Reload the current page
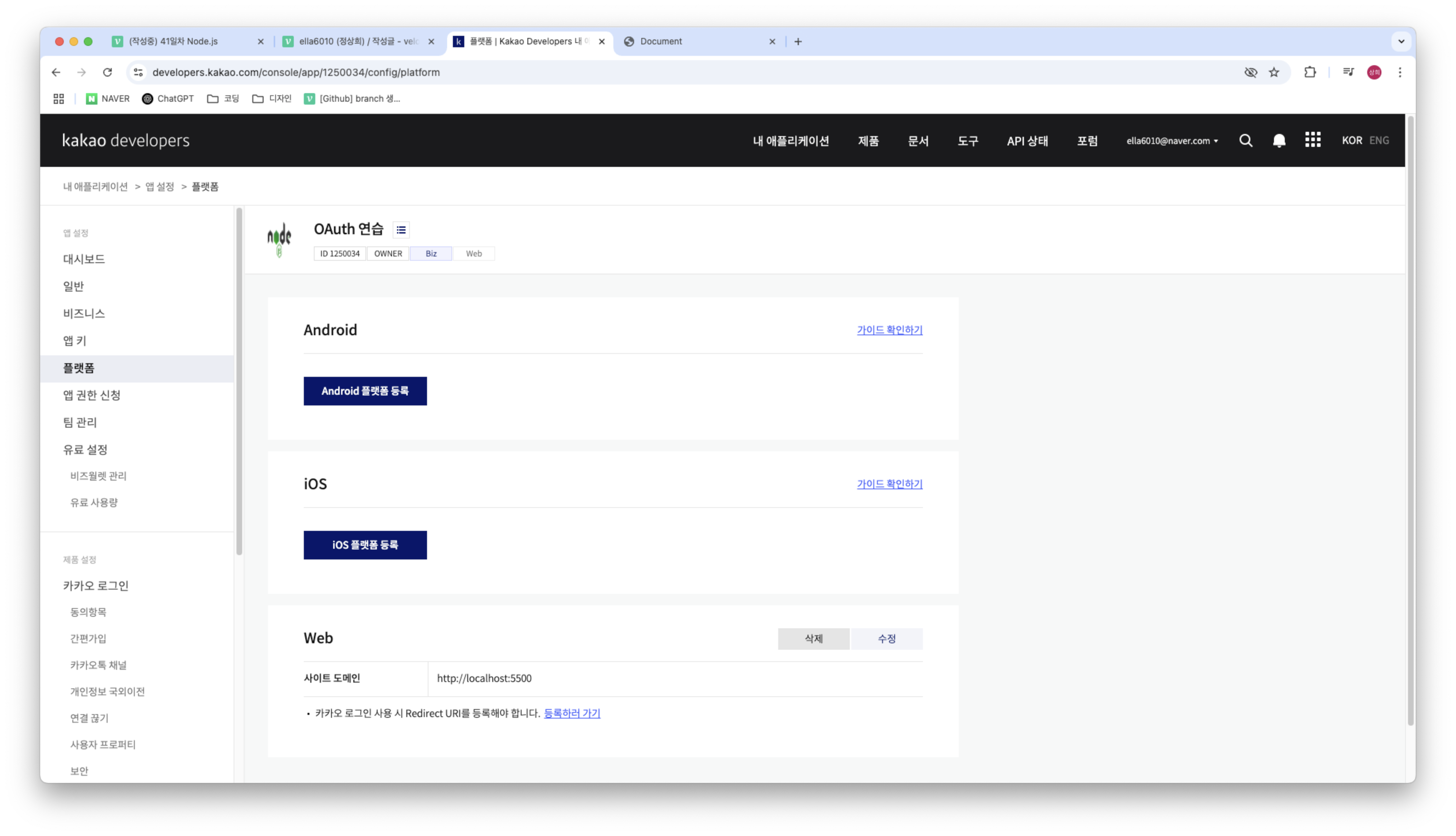 pos(107,72)
